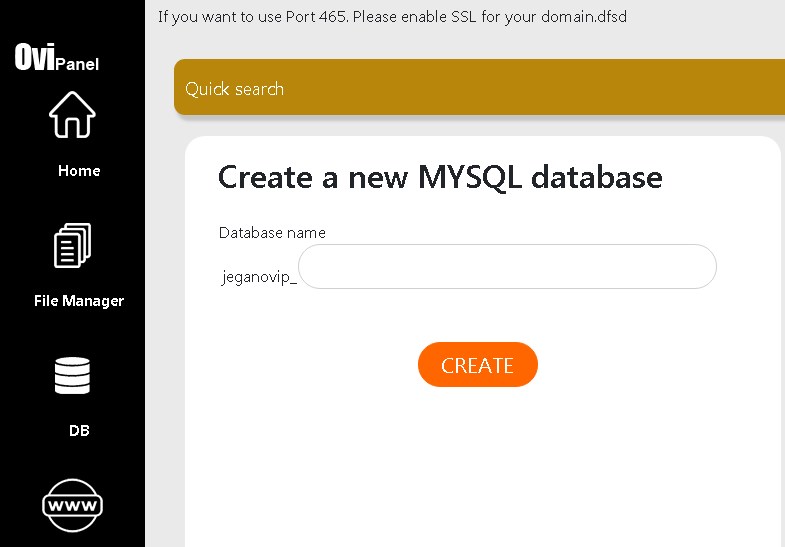Click the word 'Panel' in the logo
The height and width of the screenshot is (547, 785).
[x=78, y=65]
